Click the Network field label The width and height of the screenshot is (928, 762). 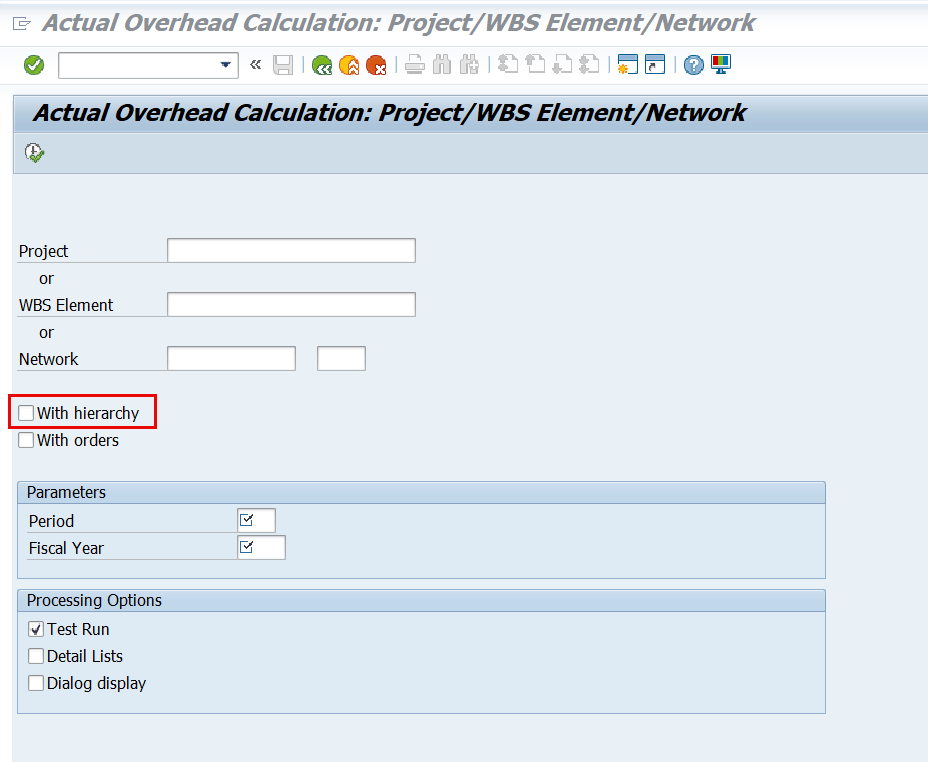click(49, 359)
